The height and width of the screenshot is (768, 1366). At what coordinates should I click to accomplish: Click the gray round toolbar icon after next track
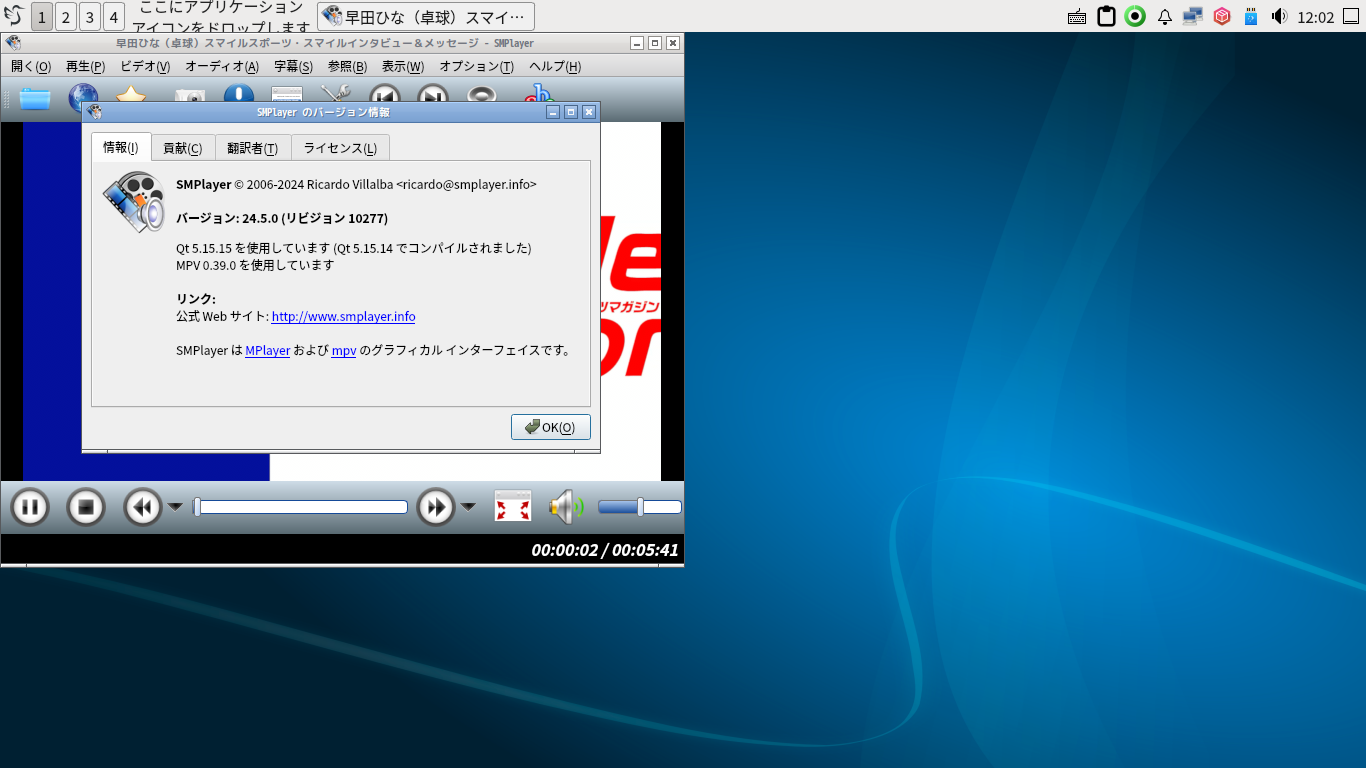coord(481,96)
